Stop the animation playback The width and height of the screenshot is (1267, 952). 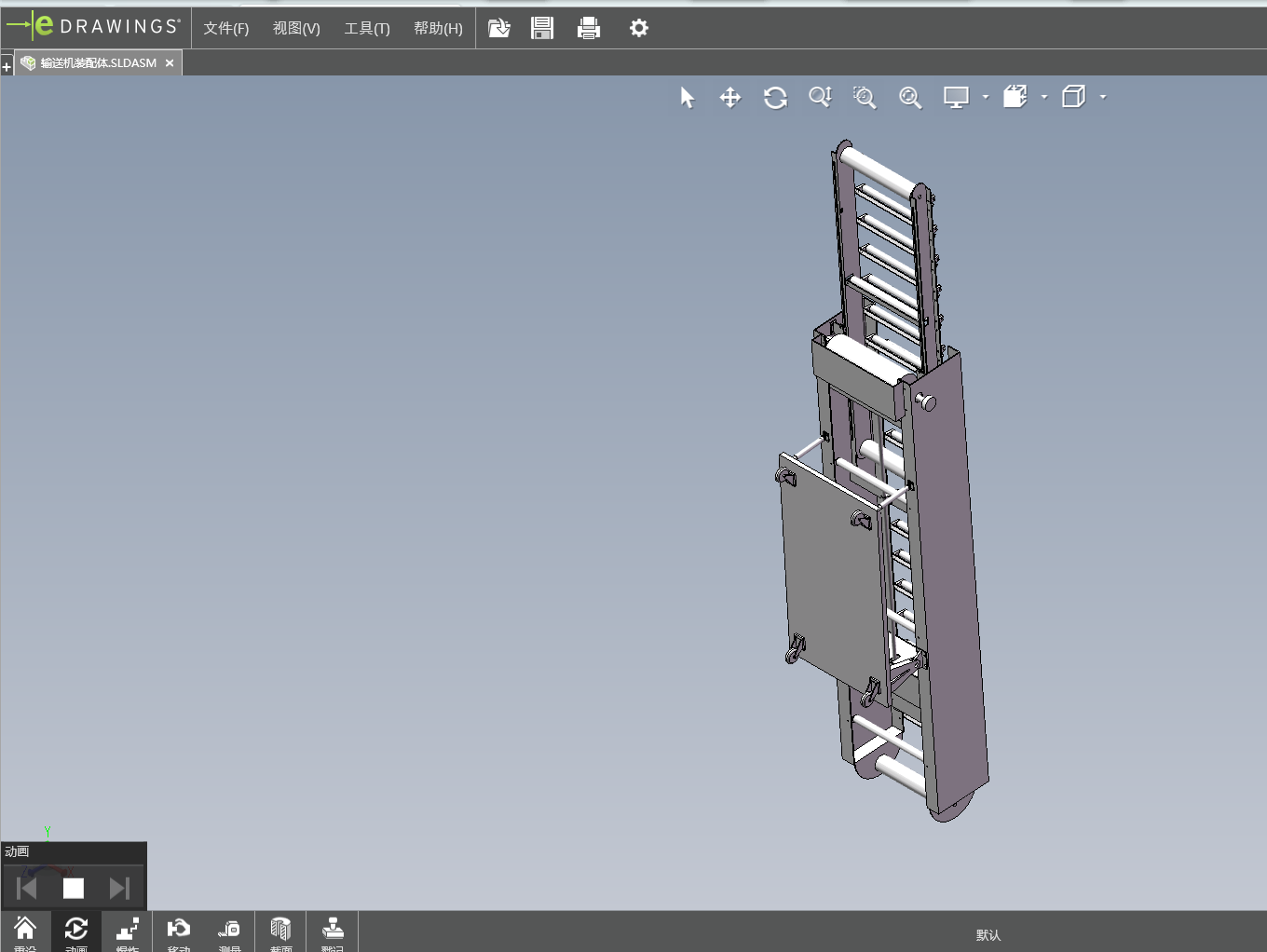[74, 888]
